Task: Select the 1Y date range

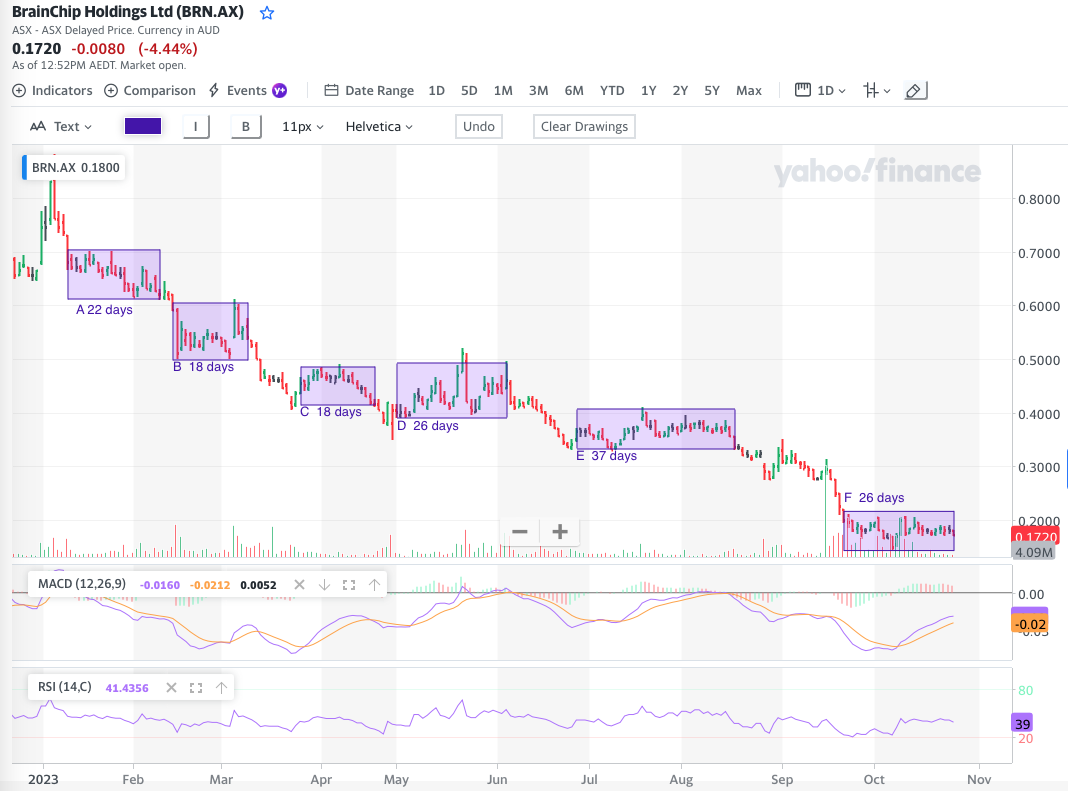Action: tap(648, 91)
